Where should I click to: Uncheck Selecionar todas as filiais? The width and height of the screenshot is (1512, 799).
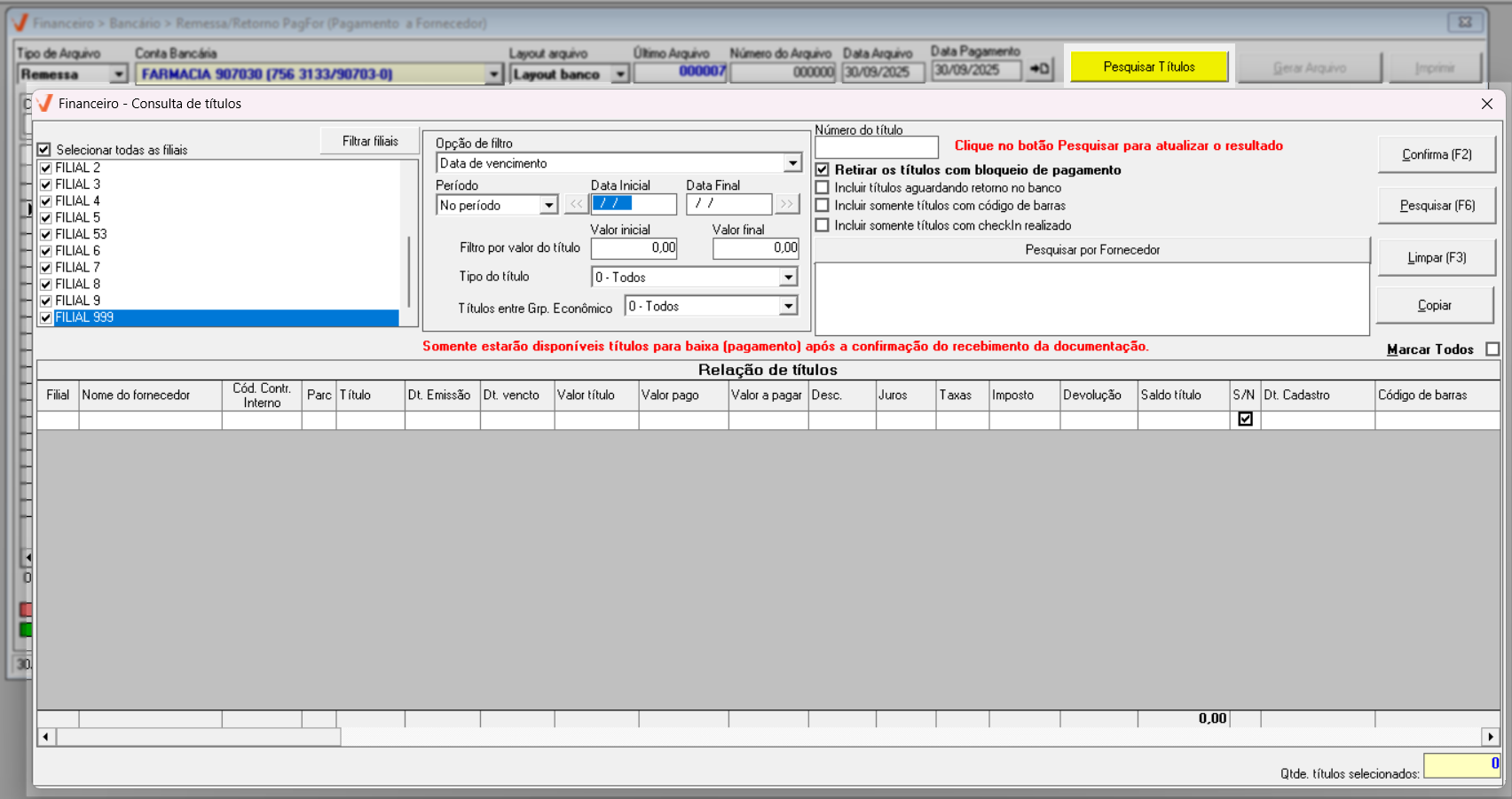point(44,150)
